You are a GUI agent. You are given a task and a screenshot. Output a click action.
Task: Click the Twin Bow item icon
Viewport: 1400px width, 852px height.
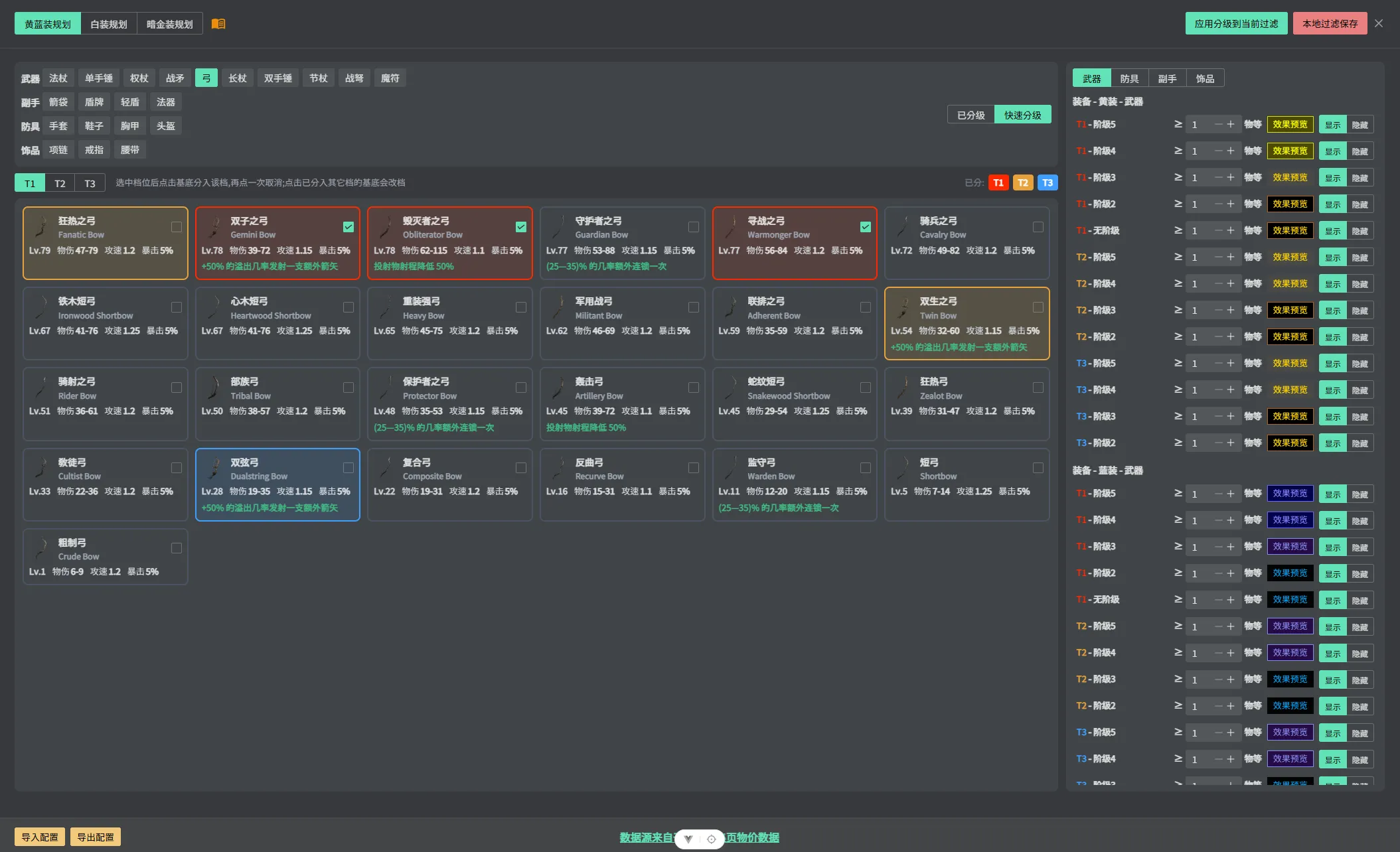tap(903, 307)
